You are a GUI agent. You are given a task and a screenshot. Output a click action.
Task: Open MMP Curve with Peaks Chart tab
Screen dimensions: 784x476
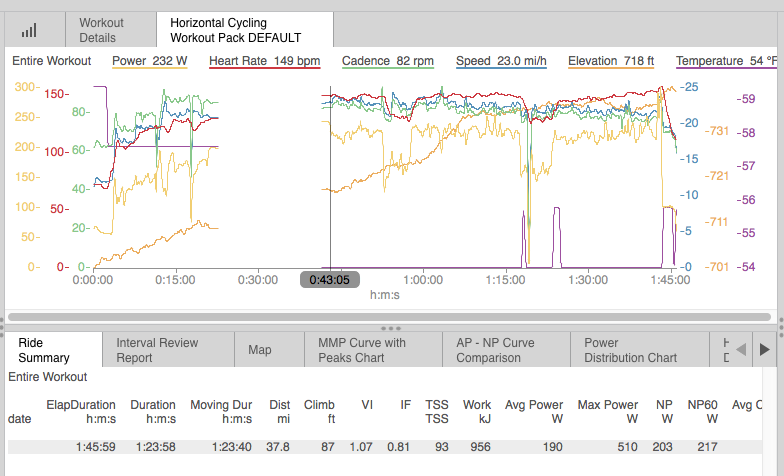374,350
